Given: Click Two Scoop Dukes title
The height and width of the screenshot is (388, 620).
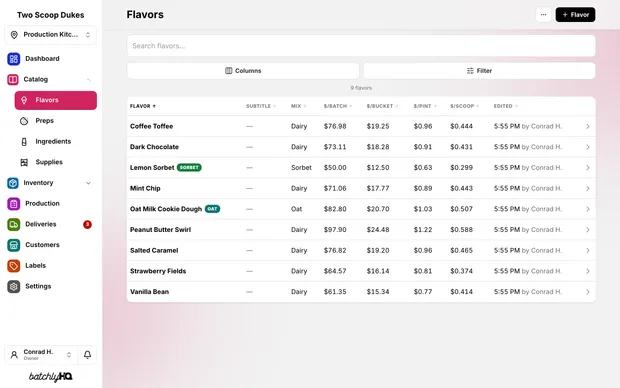Looking at the screenshot, I should tap(51, 15).
